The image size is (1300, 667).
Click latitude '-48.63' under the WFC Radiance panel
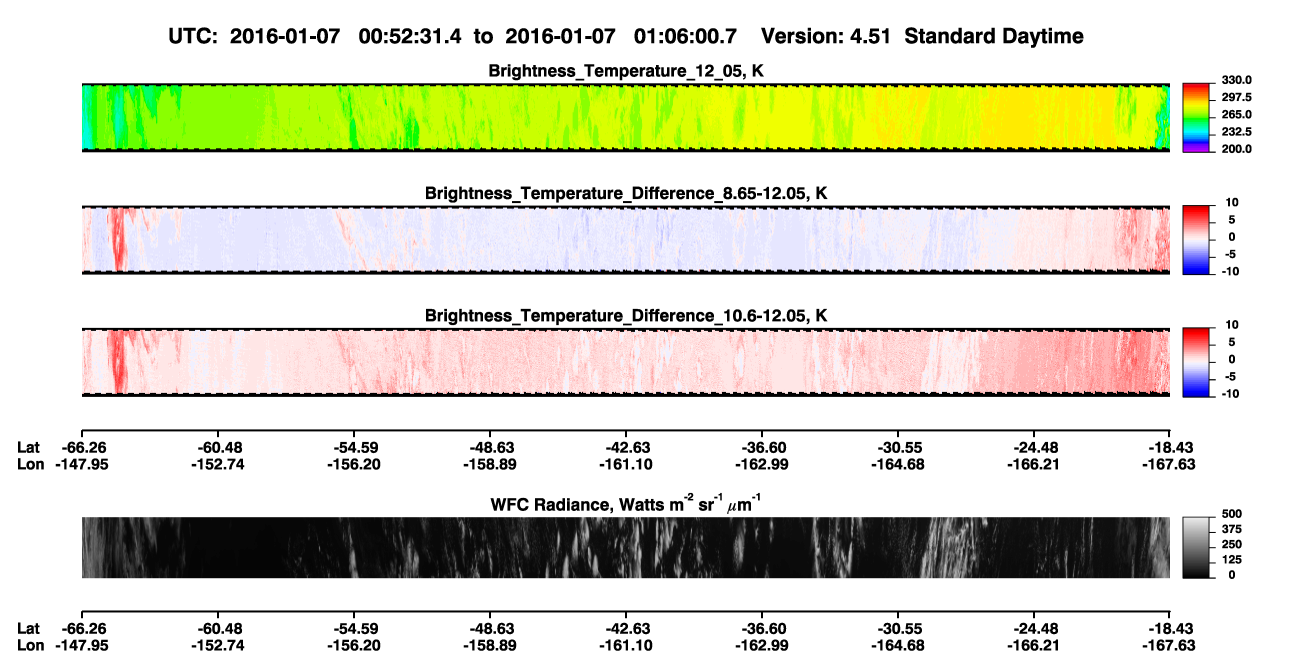492,628
